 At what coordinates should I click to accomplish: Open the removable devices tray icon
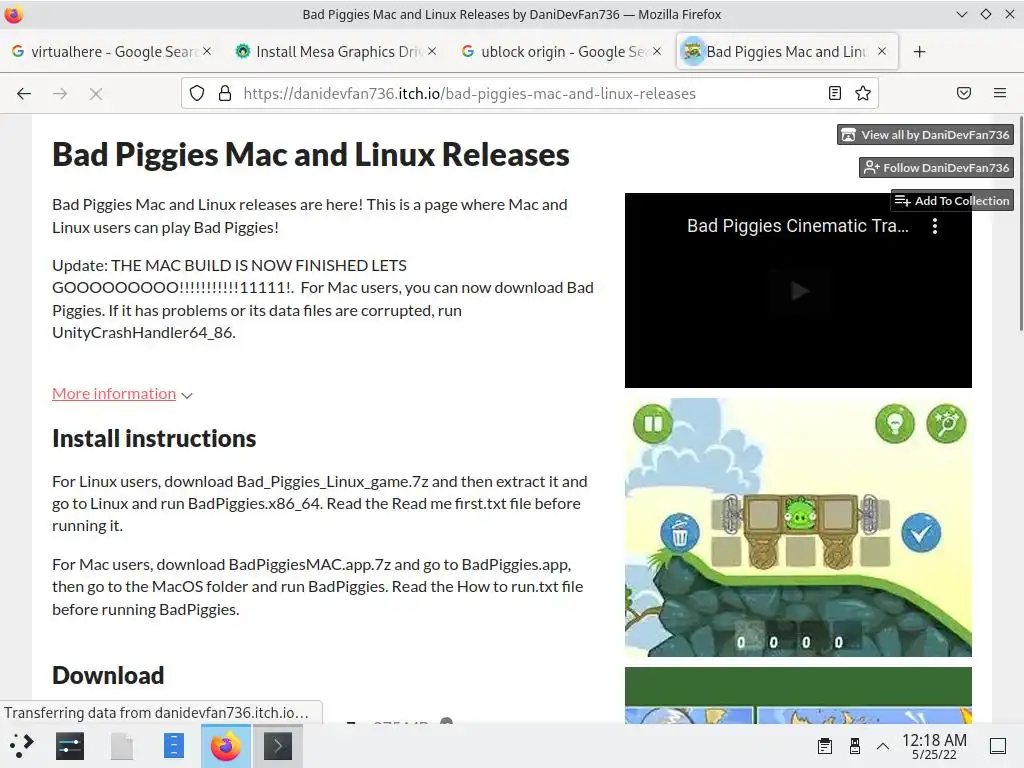pyautogui.click(x=854, y=746)
